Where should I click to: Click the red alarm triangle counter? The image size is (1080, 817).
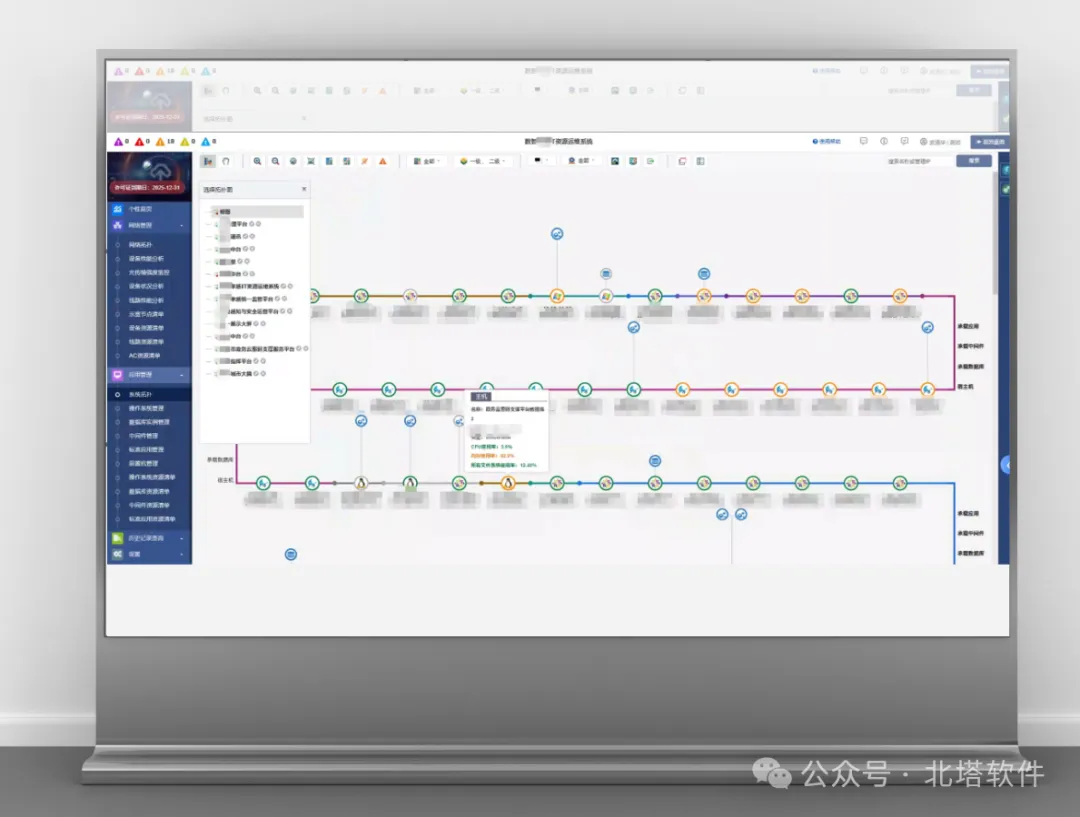(x=142, y=141)
